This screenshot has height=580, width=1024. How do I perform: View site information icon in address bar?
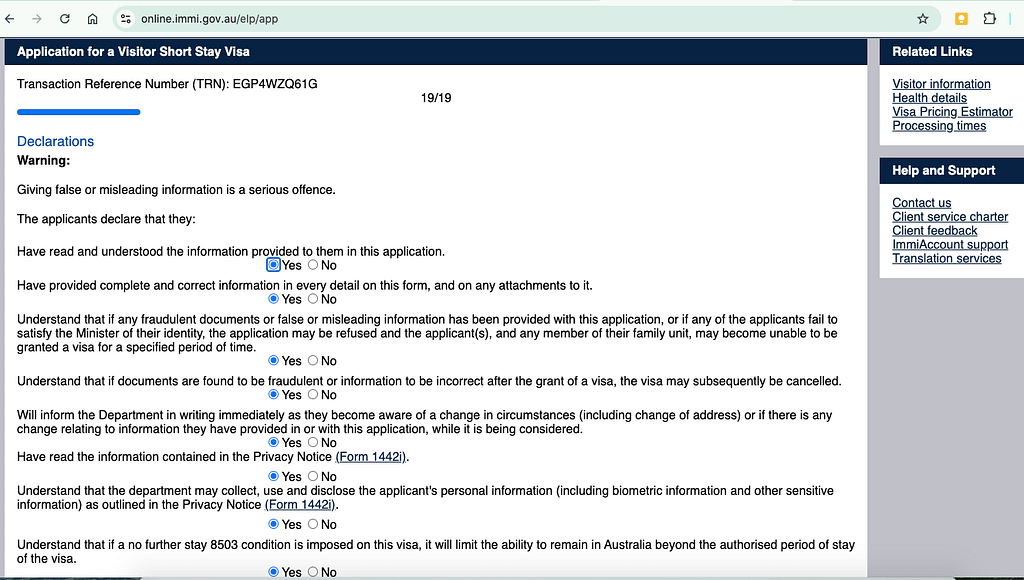pyautogui.click(x=125, y=19)
